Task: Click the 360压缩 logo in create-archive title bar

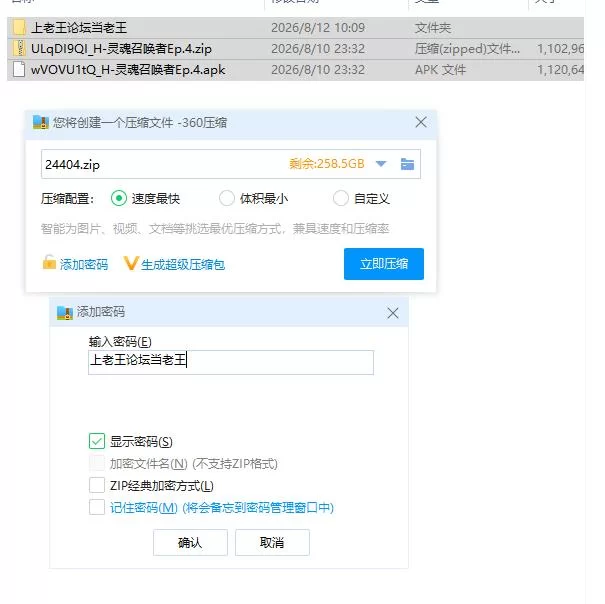Action: coord(41,122)
